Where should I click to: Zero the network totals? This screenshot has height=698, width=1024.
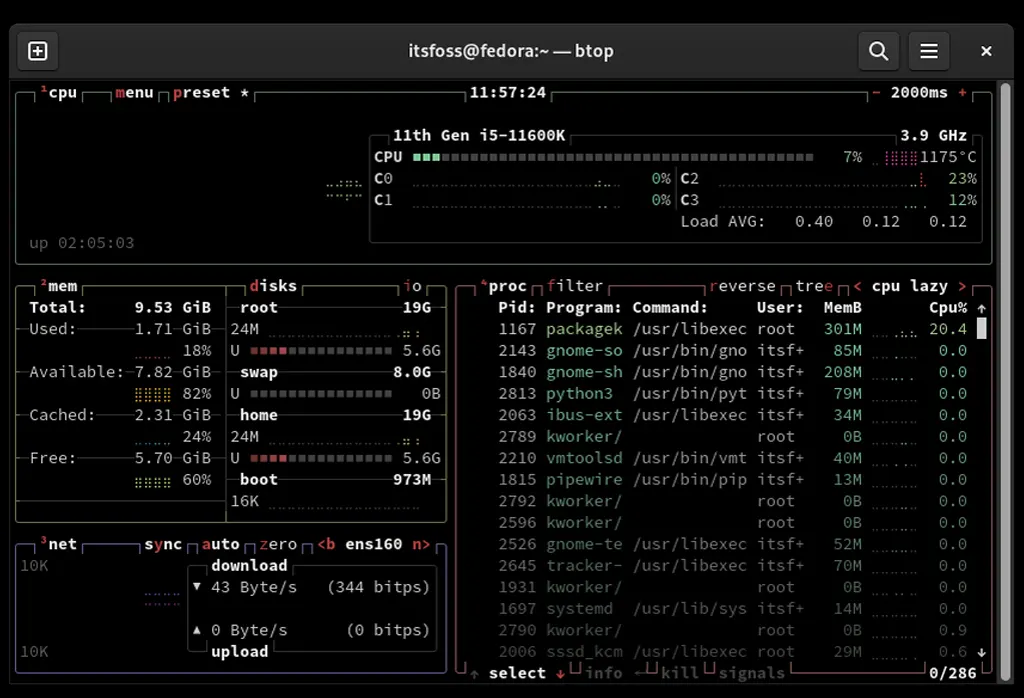pos(278,544)
